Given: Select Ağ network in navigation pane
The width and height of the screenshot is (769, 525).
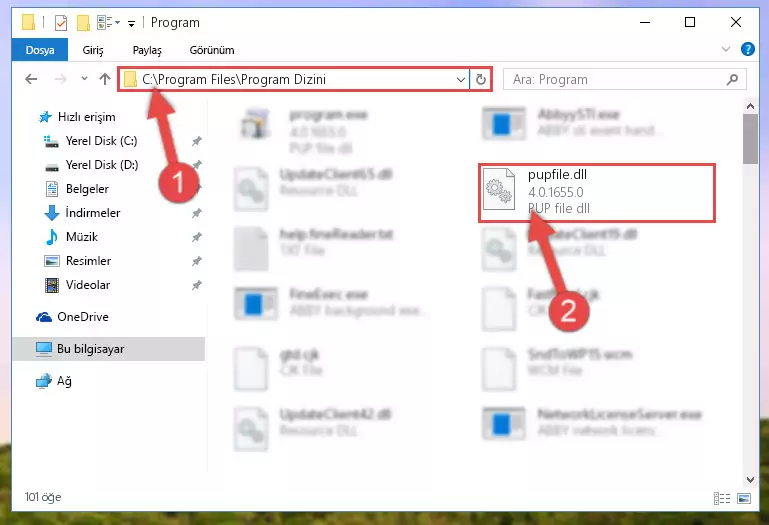Looking at the screenshot, I should (64, 381).
